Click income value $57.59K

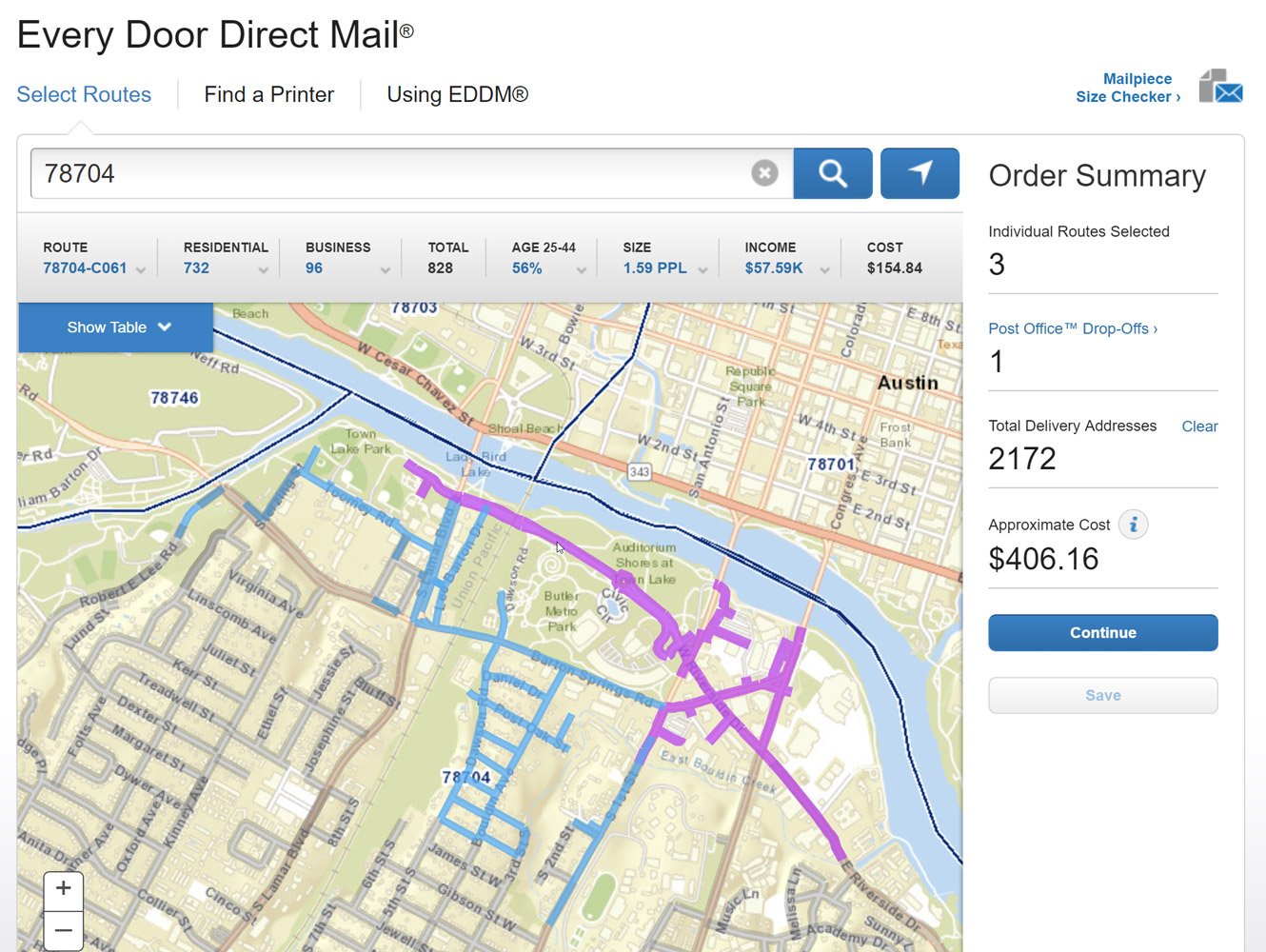coord(774,268)
